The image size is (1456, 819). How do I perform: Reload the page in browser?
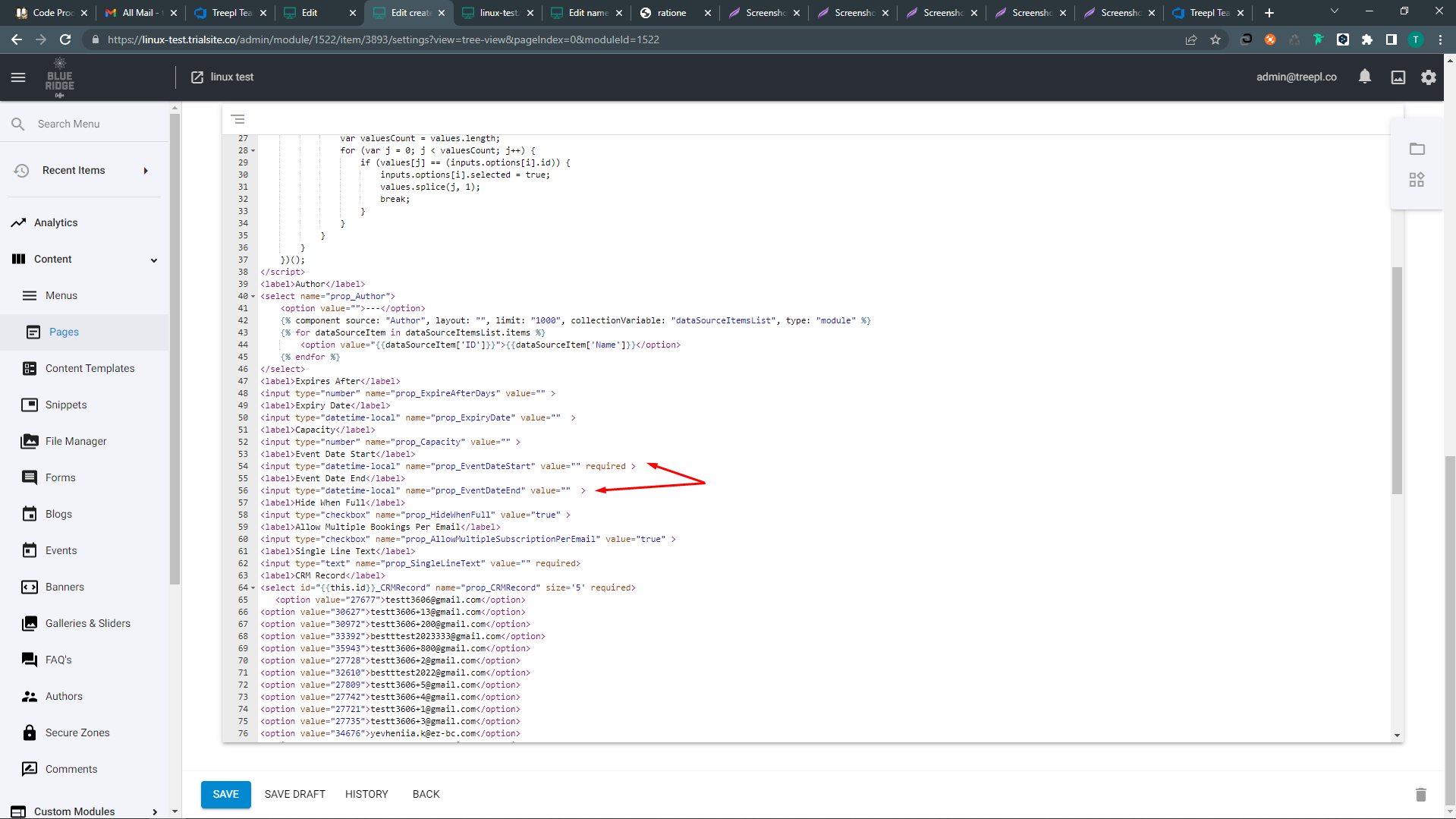(65, 39)
